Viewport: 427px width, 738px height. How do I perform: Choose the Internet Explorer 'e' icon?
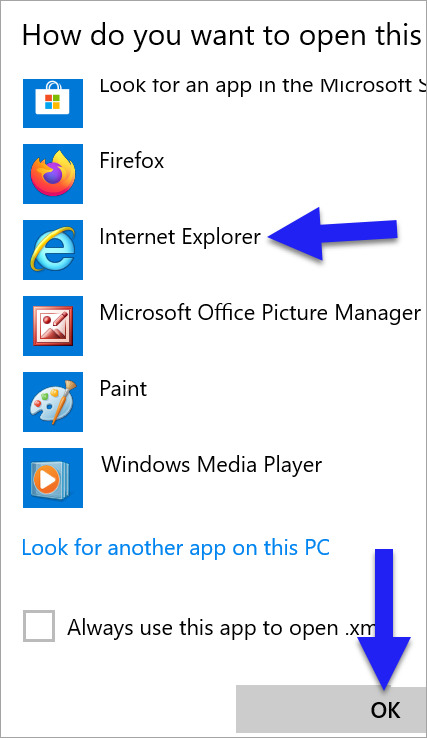click(x=53, y=250)
